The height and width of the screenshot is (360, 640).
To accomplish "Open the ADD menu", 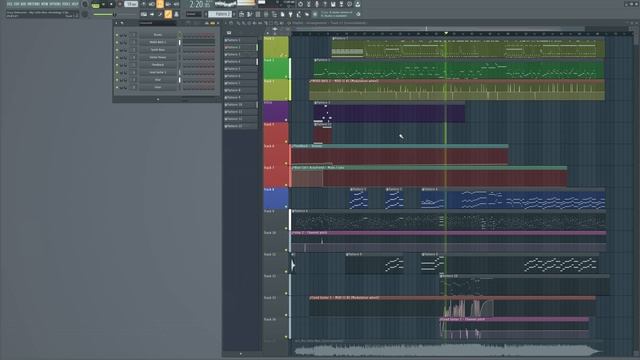I will tap(23, 4).
